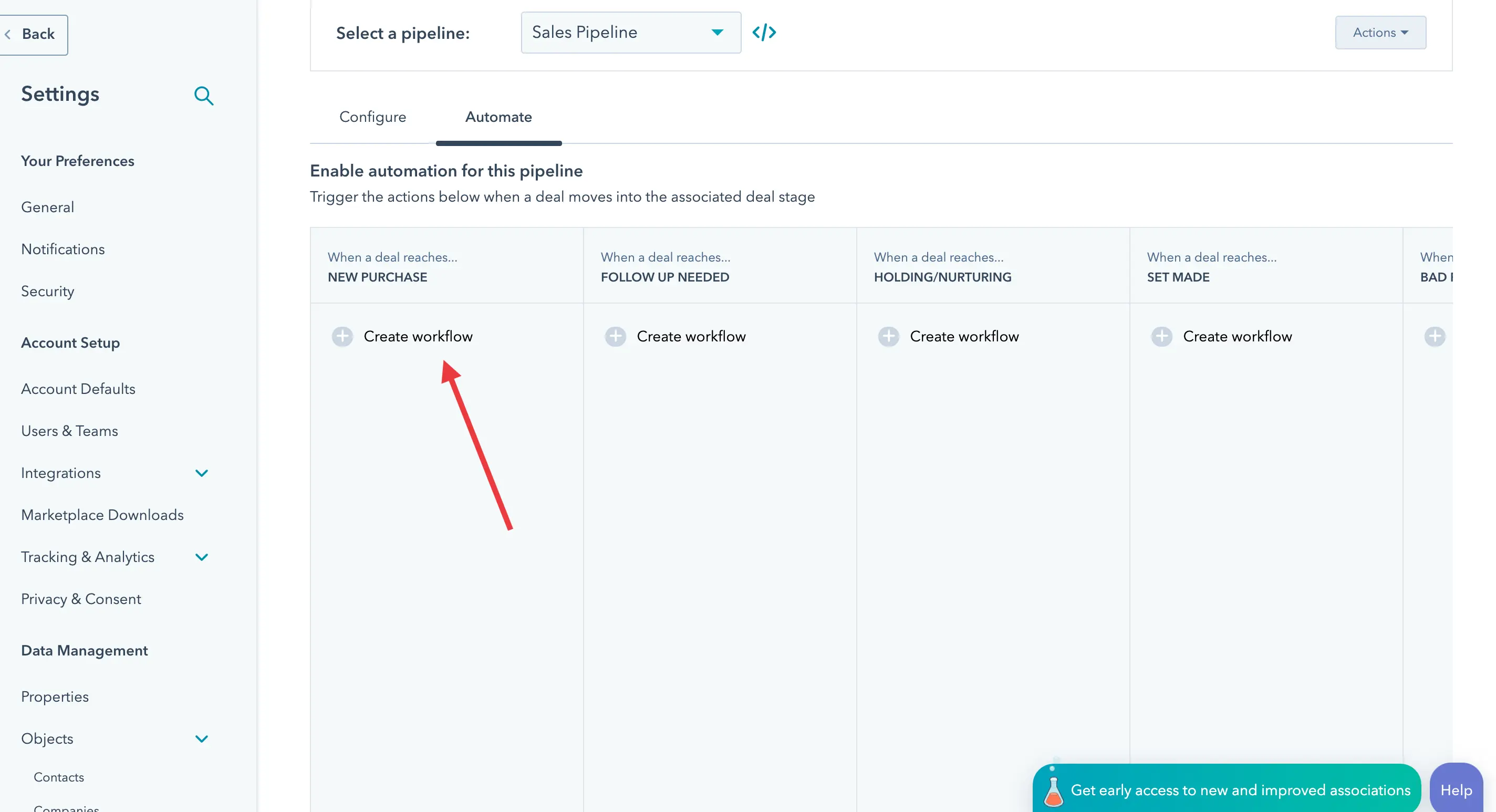Open Objects settings item

coord(47,740)
